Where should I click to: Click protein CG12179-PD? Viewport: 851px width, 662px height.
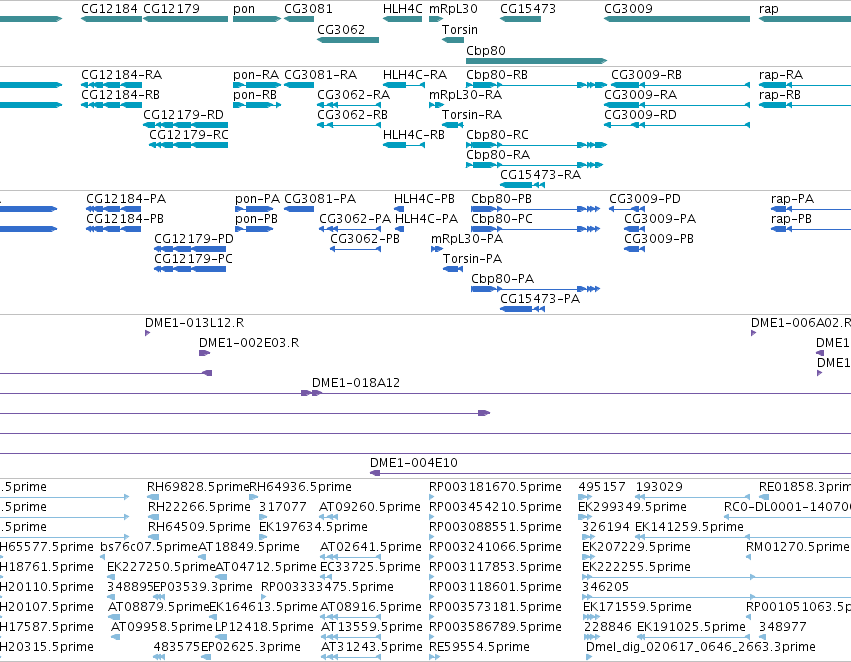[x=194, y=239]
